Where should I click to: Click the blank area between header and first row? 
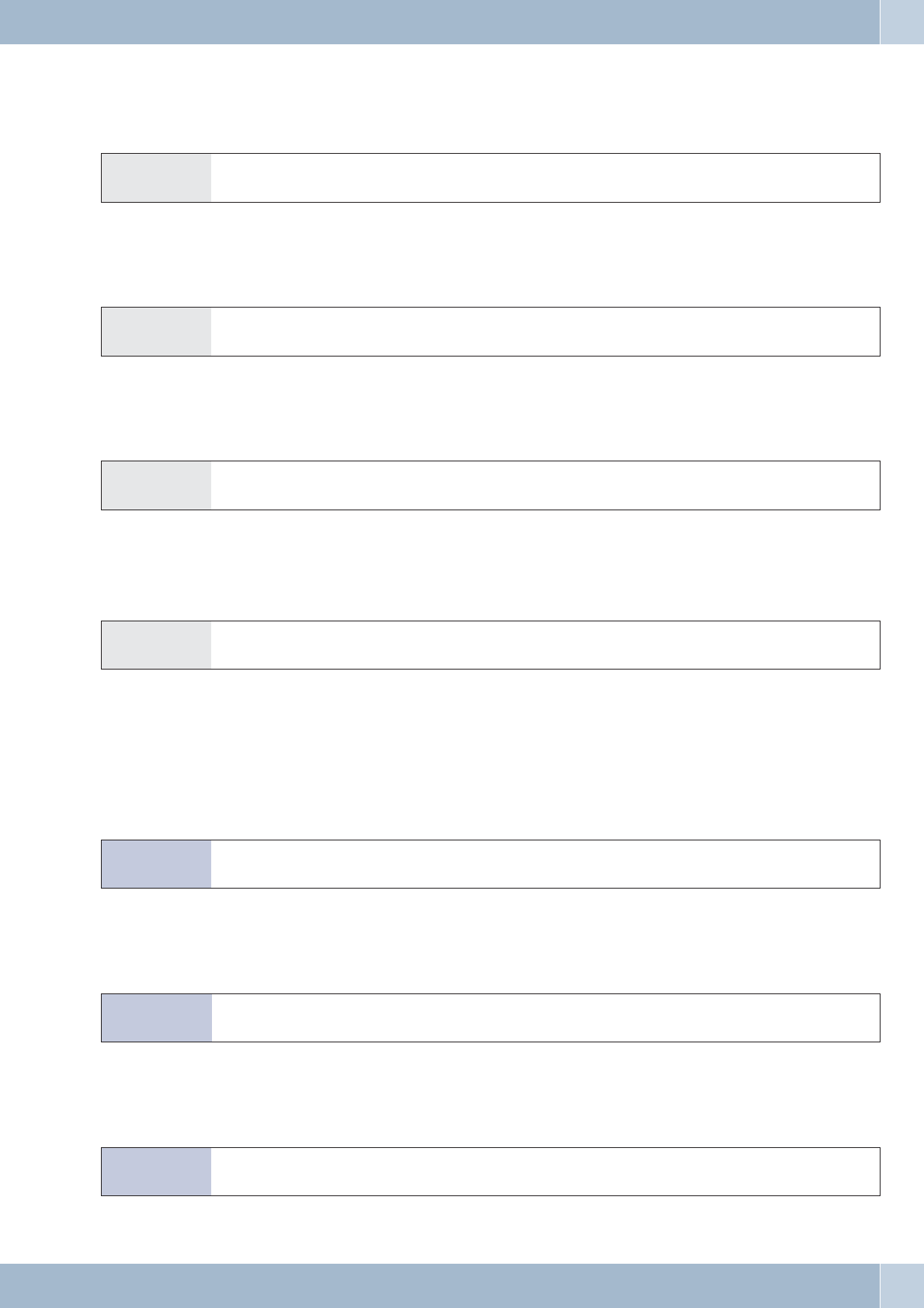(x=491, y=99)
